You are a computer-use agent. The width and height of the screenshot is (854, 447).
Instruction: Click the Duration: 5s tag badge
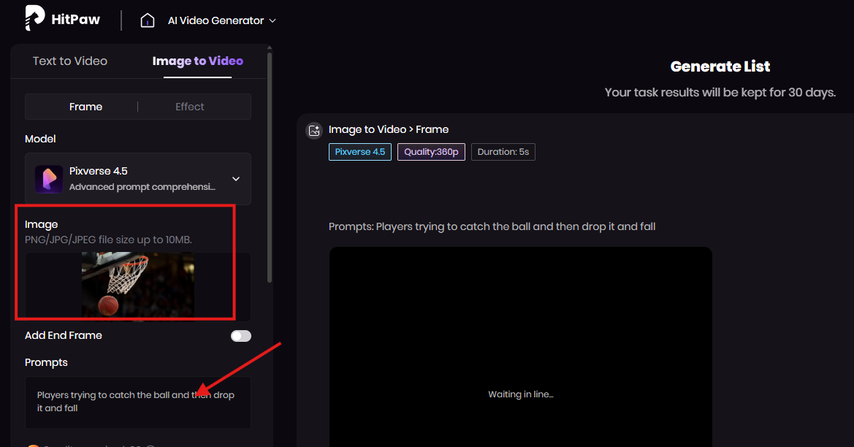[502, 152]
